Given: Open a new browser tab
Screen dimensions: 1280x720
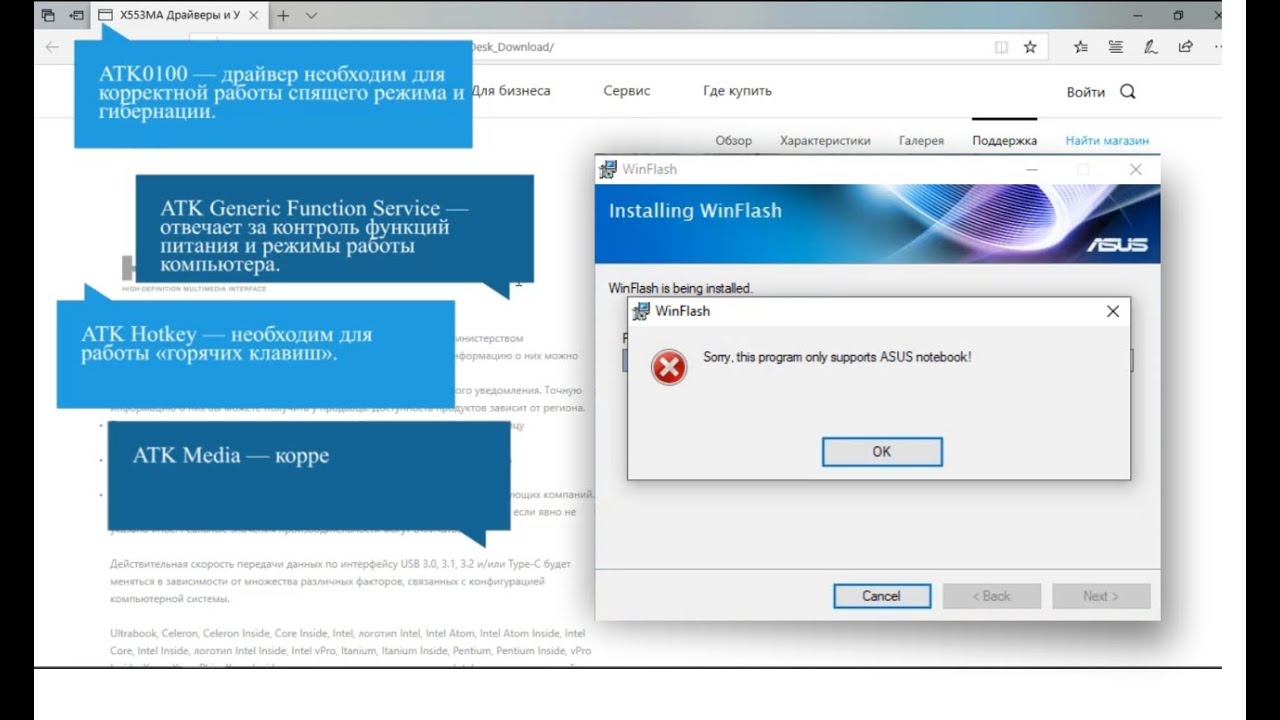Looking at the screenshot, I should tap(284, 16).
